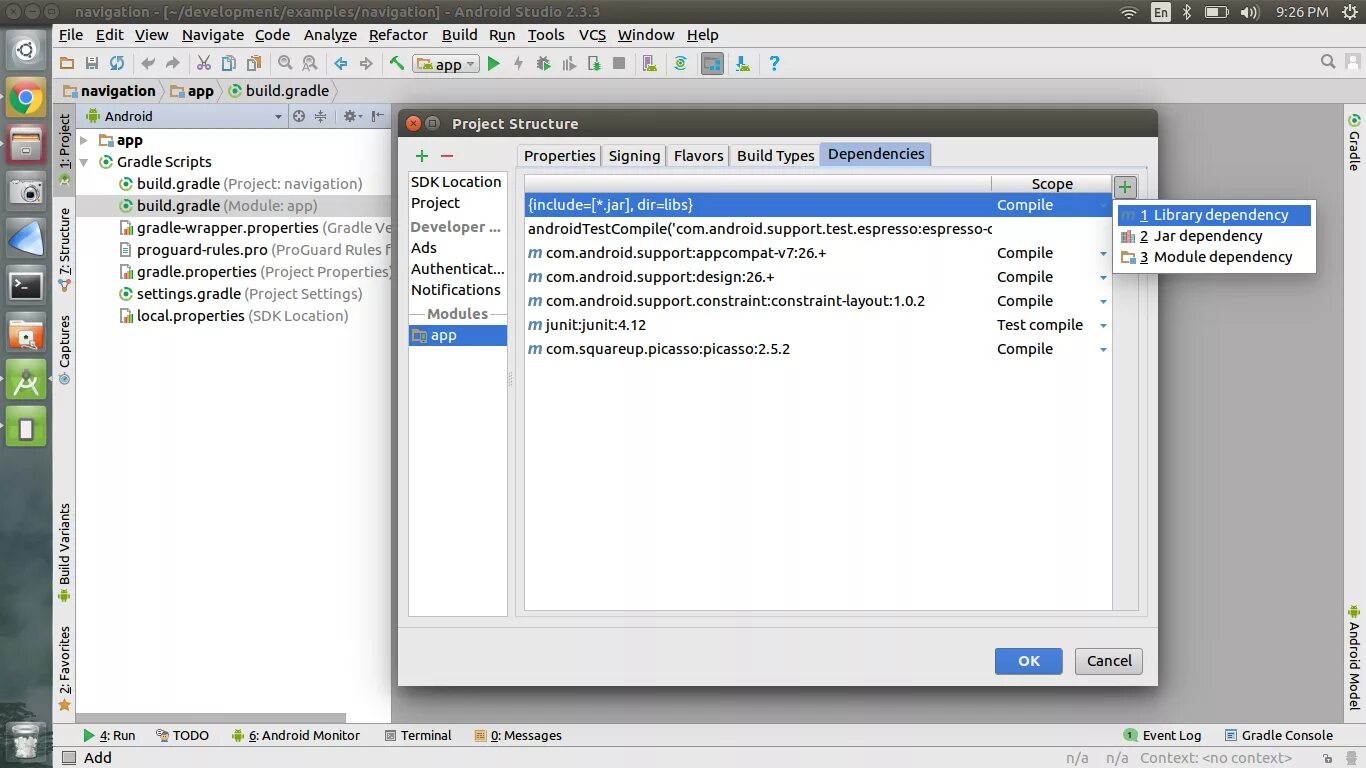The height and width of the screenshot is (768, 1366).
Task: Select settings.gradle in project tree
Action: tap(240, 294)
